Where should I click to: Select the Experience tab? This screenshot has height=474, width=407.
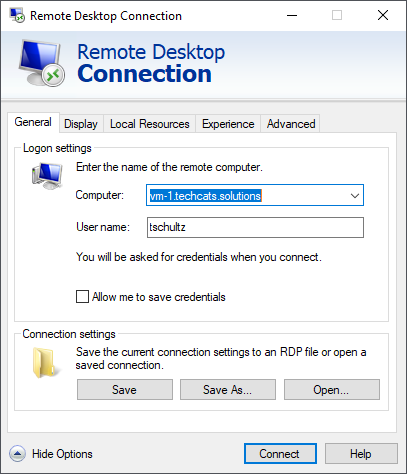228,124
